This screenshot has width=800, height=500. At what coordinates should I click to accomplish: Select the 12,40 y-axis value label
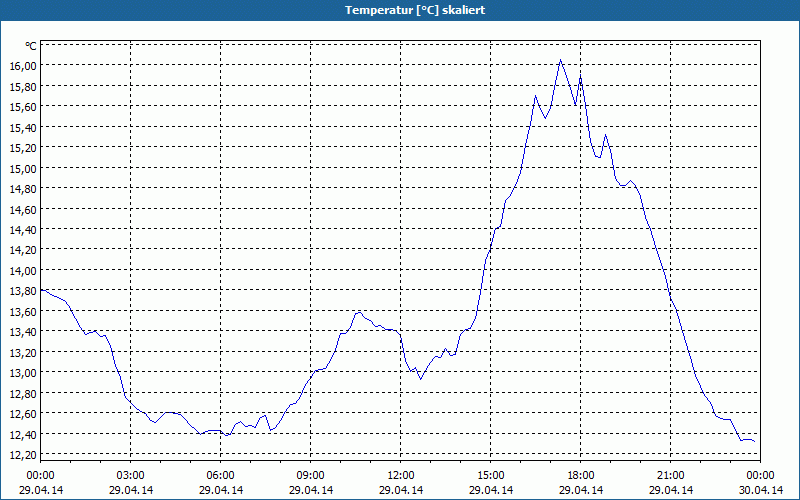(x=23, y=434)
